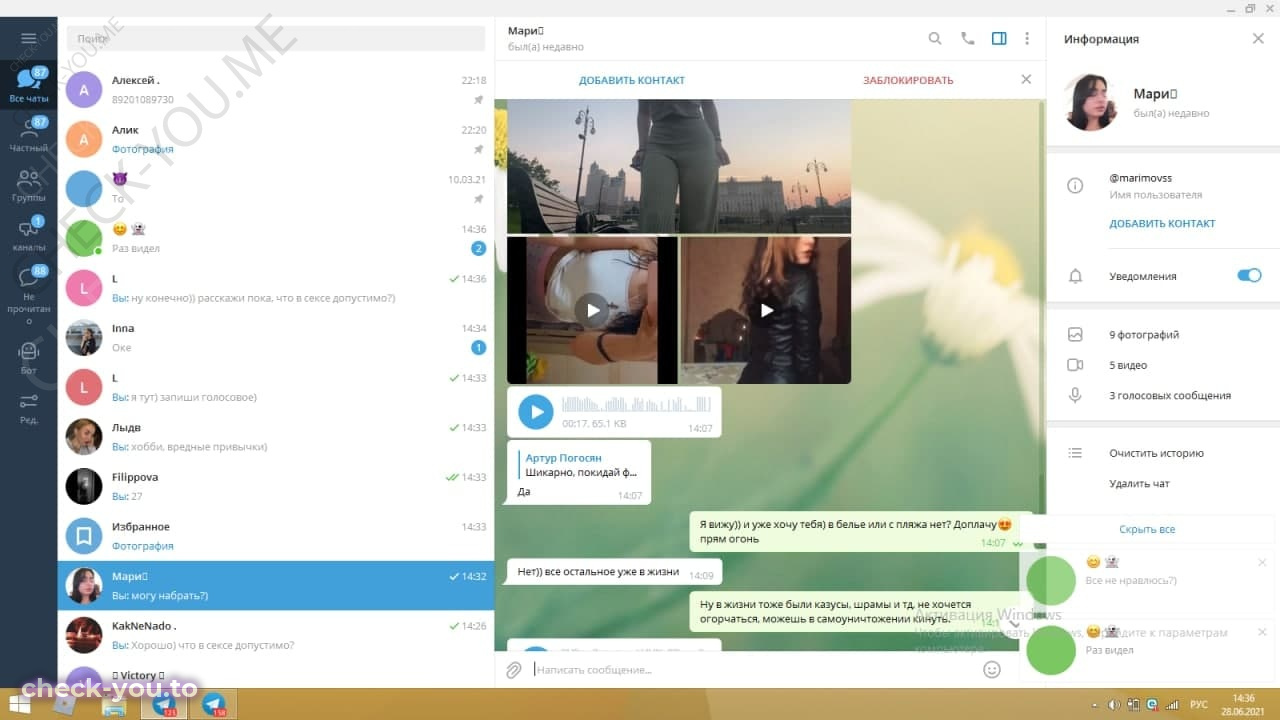The image size is (1280, 720).
Task: Open the chat with 'Алик'
Action: tap(276, 139)
